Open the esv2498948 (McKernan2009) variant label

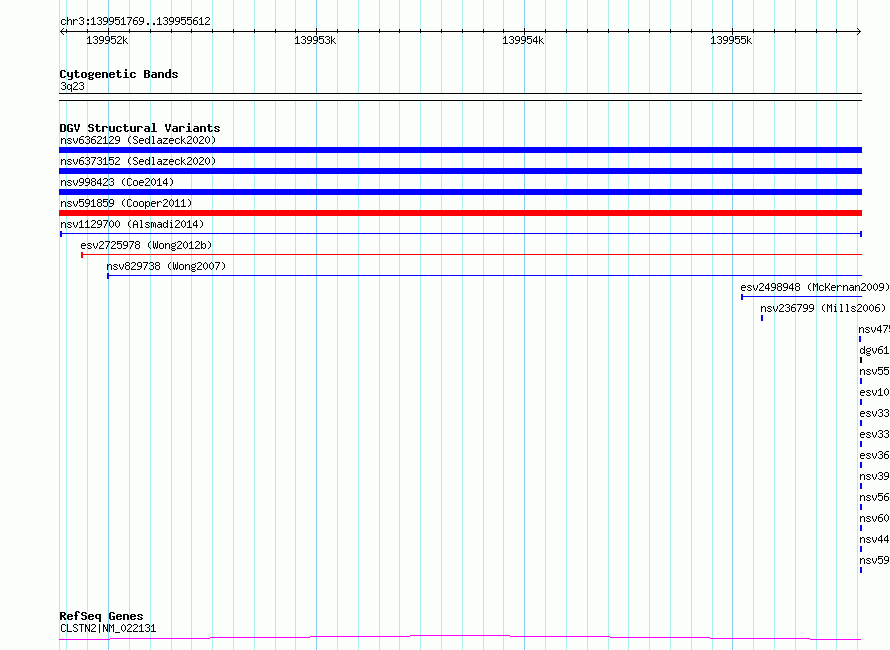814,287
